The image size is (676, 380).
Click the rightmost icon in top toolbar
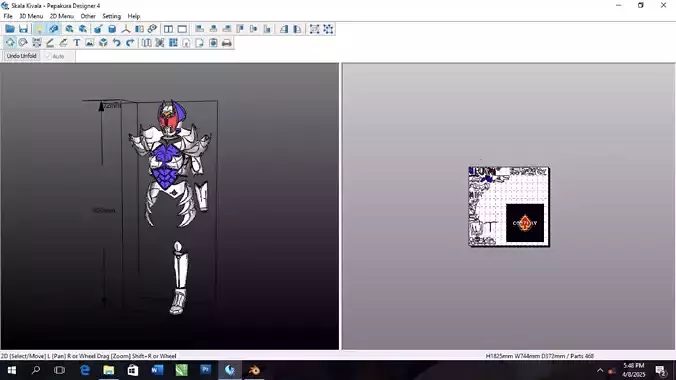[328, 29]
